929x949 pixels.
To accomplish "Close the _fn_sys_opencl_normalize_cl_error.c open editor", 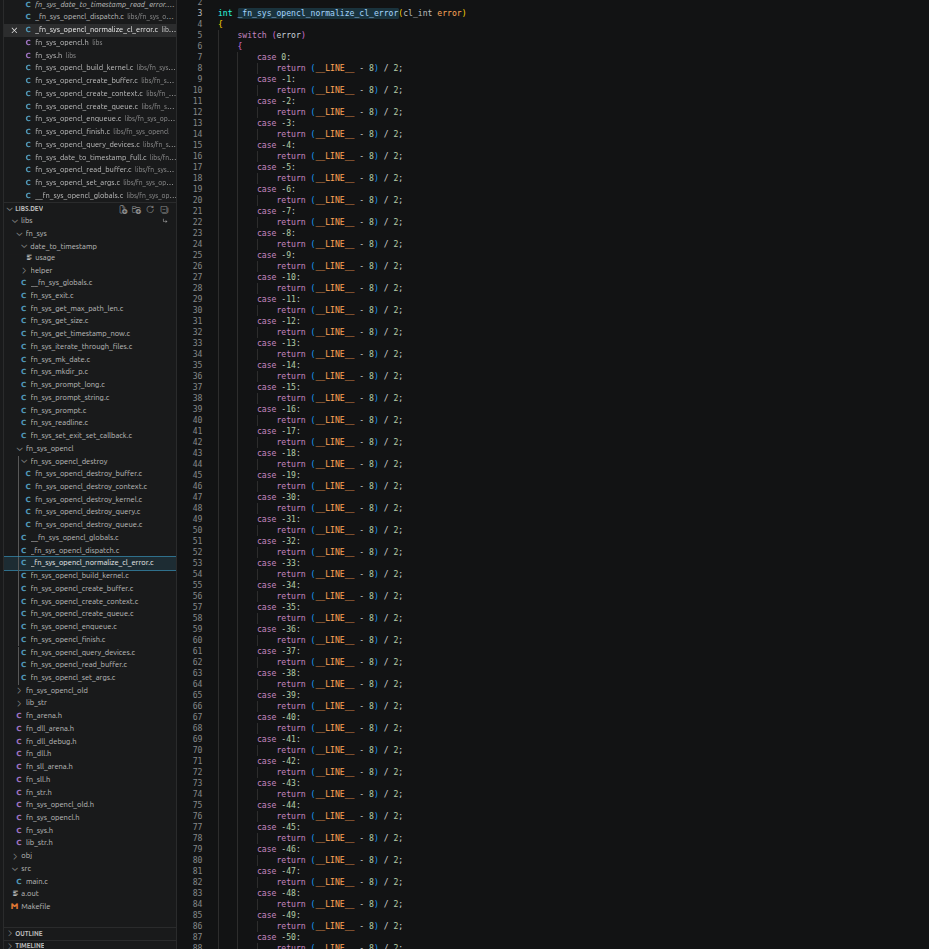I will pyautogui.click(x=14, y=30).
